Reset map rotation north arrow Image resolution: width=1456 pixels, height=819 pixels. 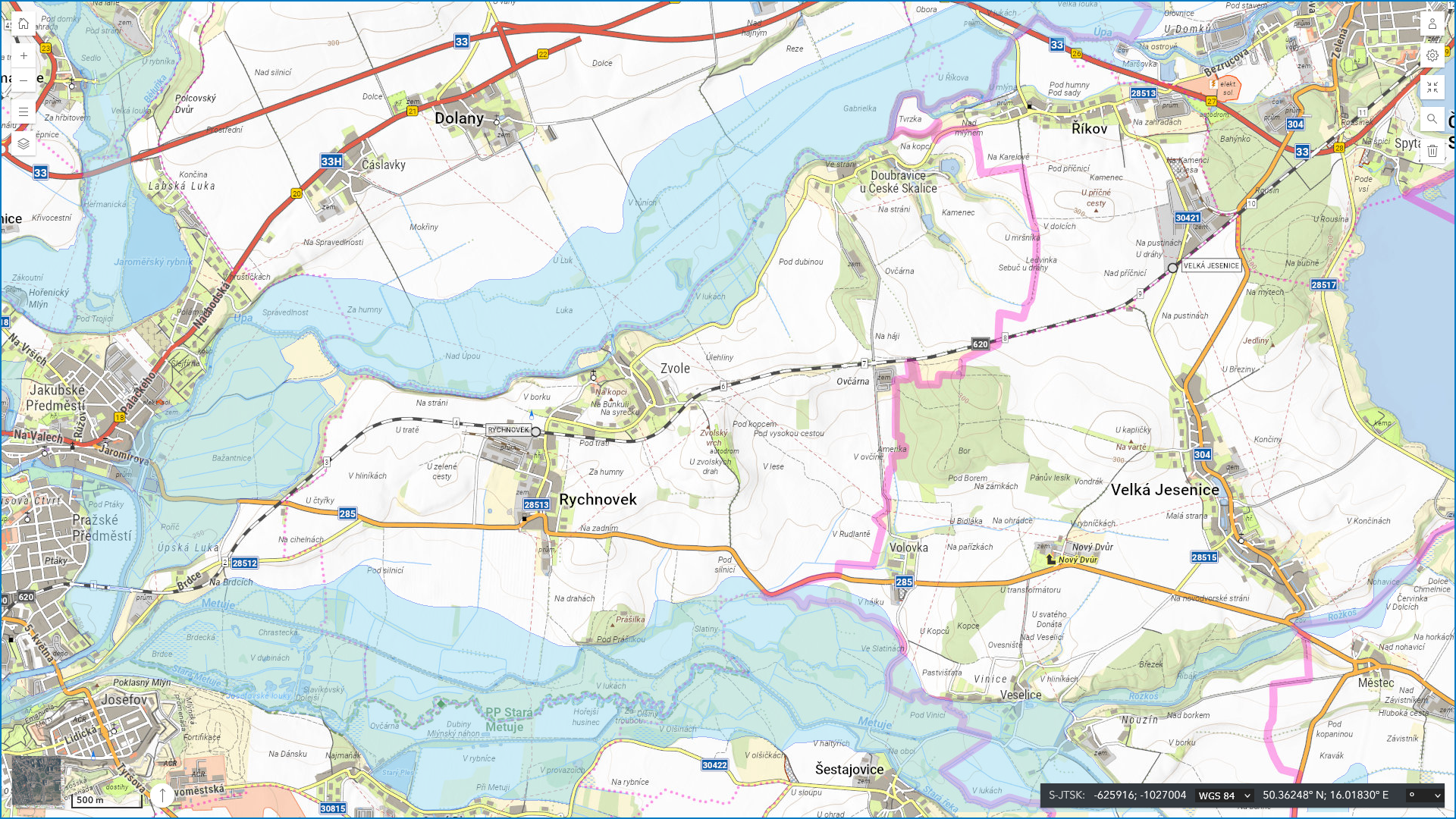coord(162,795)
